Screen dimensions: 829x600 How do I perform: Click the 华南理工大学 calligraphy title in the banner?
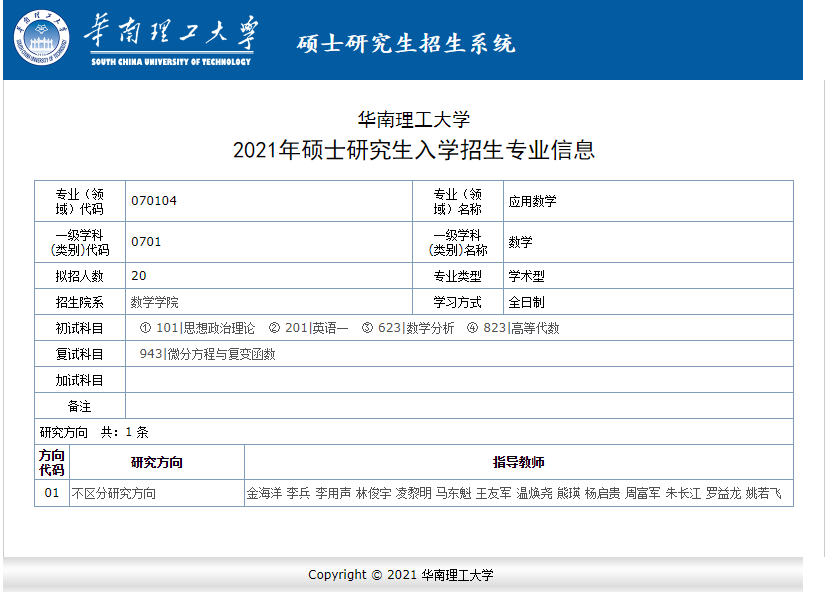pos(171,32)
